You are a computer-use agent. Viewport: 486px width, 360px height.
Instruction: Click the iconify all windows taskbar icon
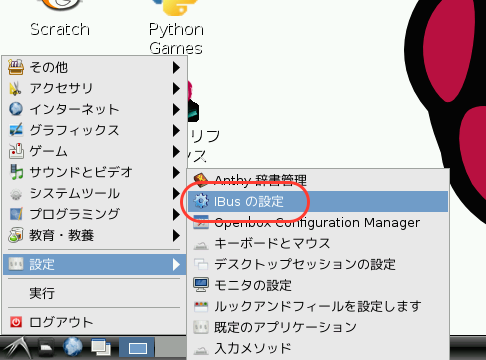point(101,347)
